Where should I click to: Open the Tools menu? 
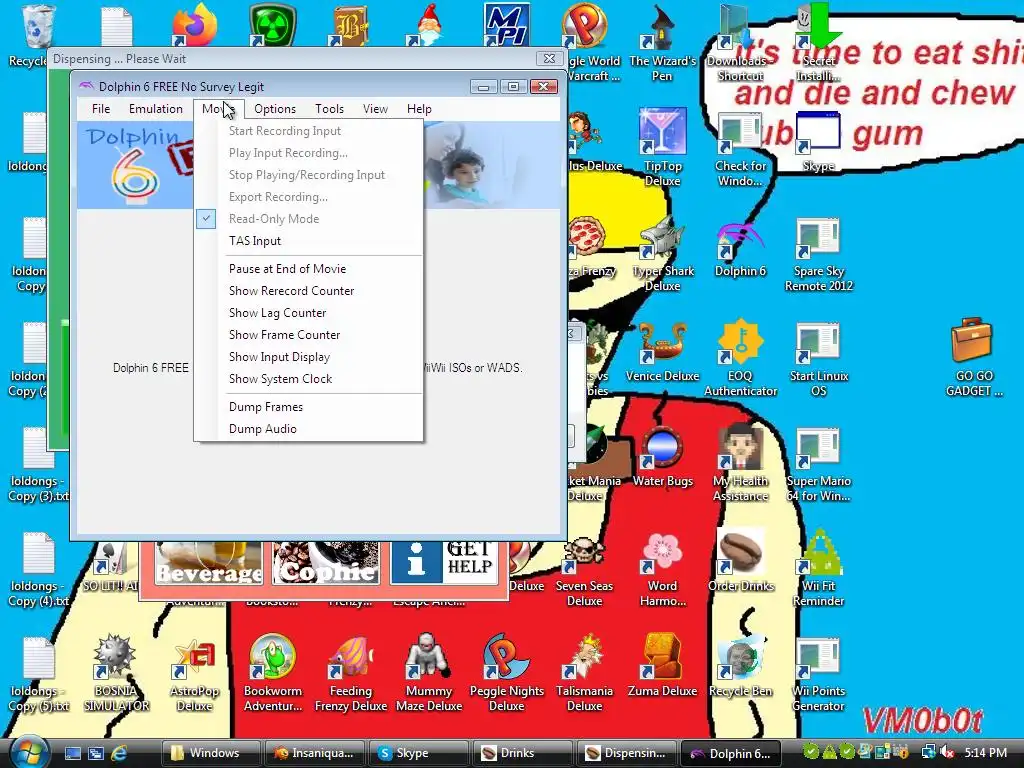tap(329, 109)
